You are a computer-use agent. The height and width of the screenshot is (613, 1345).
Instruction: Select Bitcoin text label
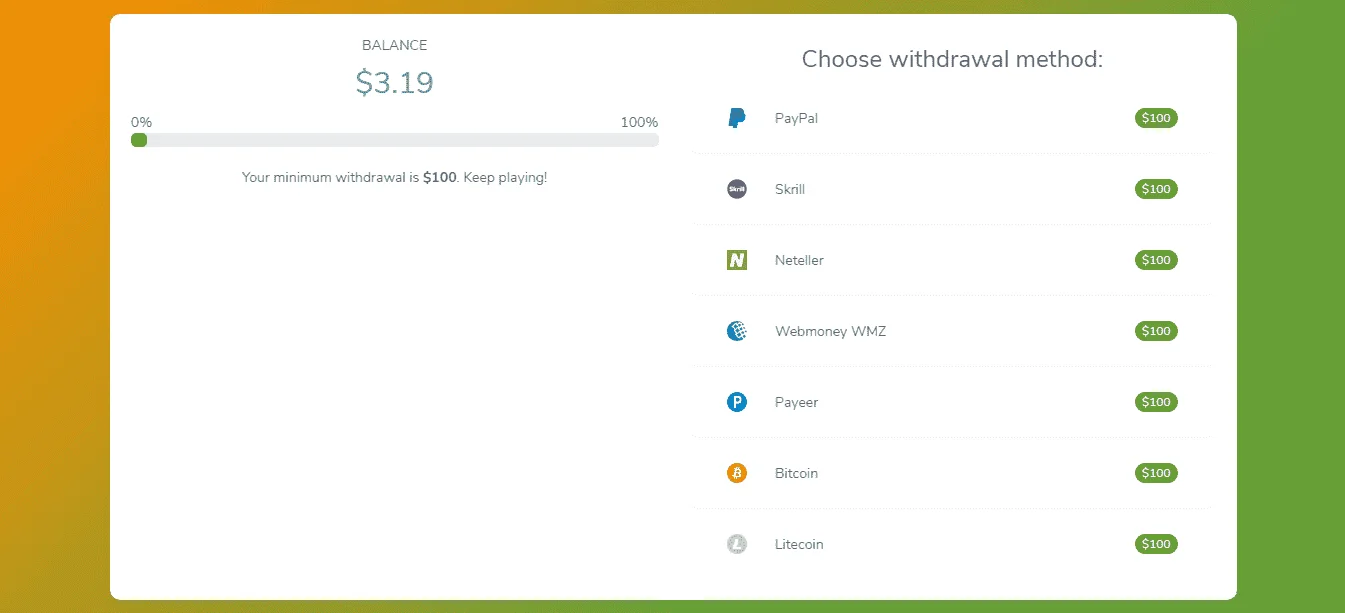pyautogui.click(x=796, y=473)
